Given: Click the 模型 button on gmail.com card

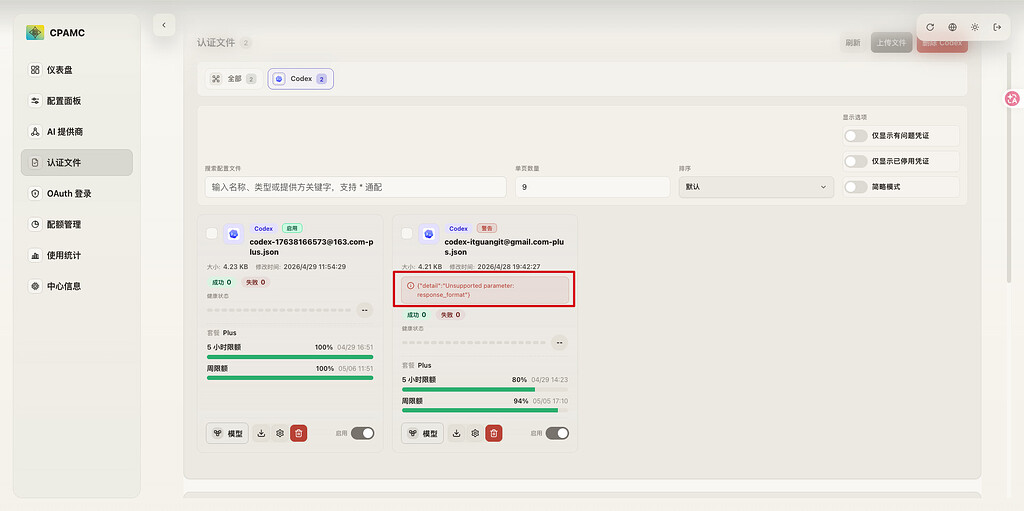Looking at the screenshot, I should pyautogui.click(x=422, y=433).
